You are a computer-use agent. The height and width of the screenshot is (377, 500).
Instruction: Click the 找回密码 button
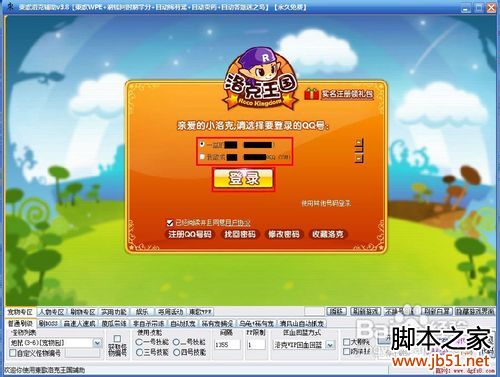click(240, 234)
